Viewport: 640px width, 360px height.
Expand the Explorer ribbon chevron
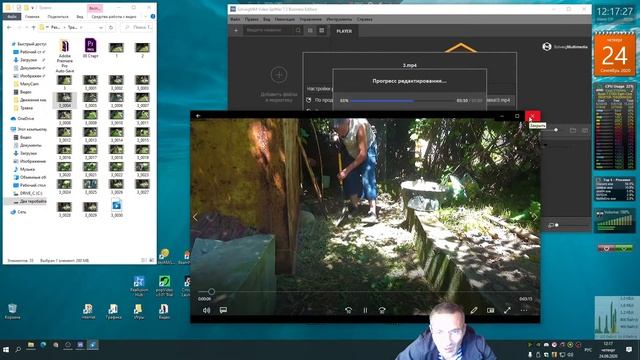tap(145, 17)
